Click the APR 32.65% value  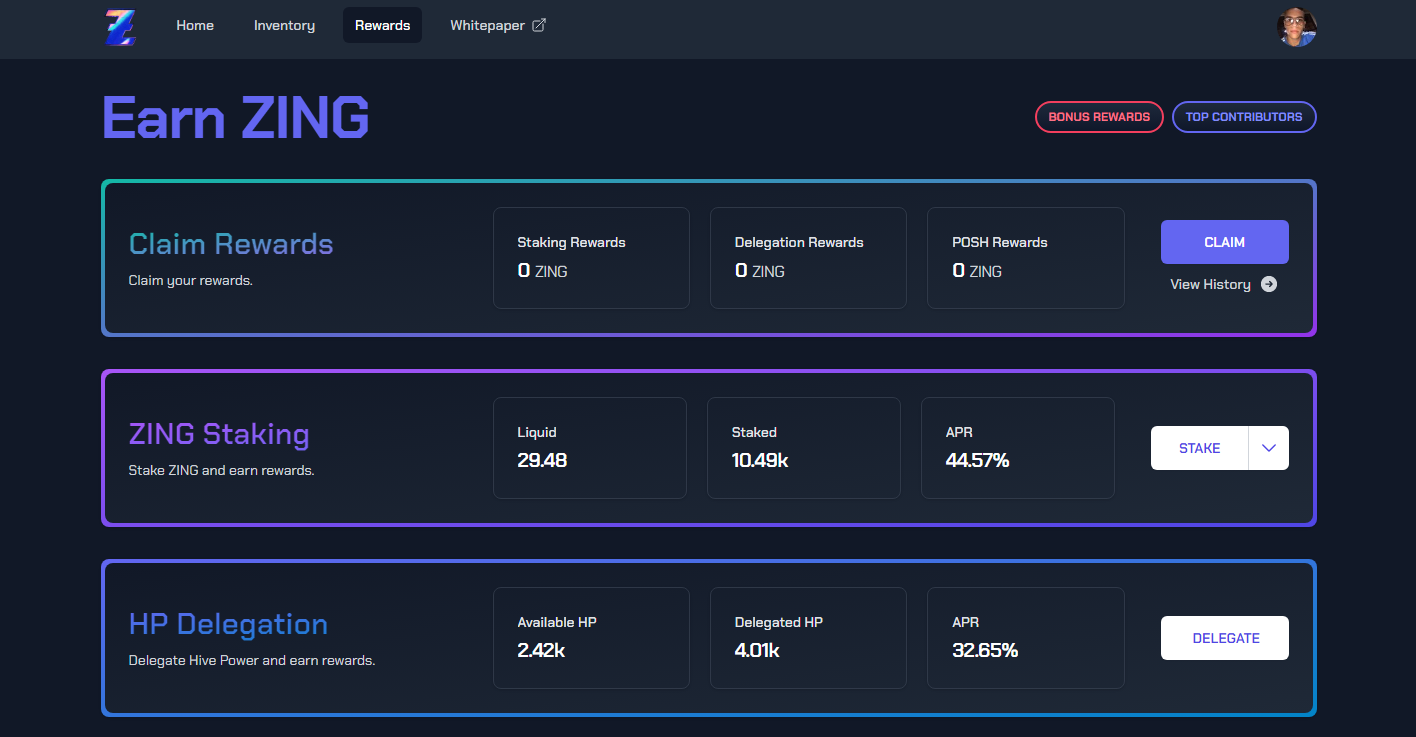[985, 651]
